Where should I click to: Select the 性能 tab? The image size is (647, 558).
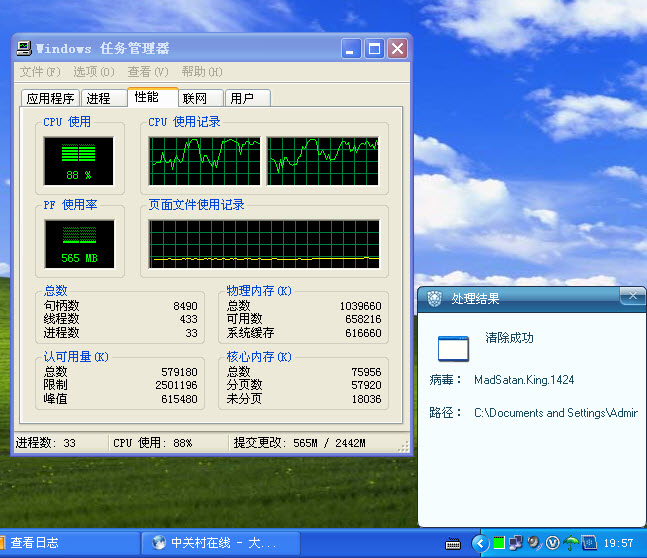pyautogui.click(x=153, y=97)
